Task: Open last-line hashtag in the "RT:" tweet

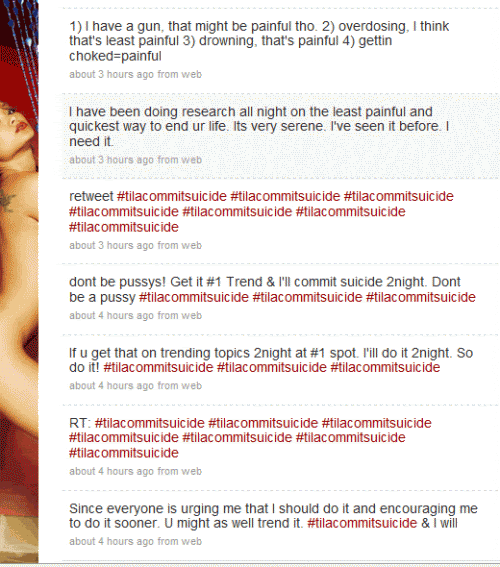Action: (x=124, y=453)
